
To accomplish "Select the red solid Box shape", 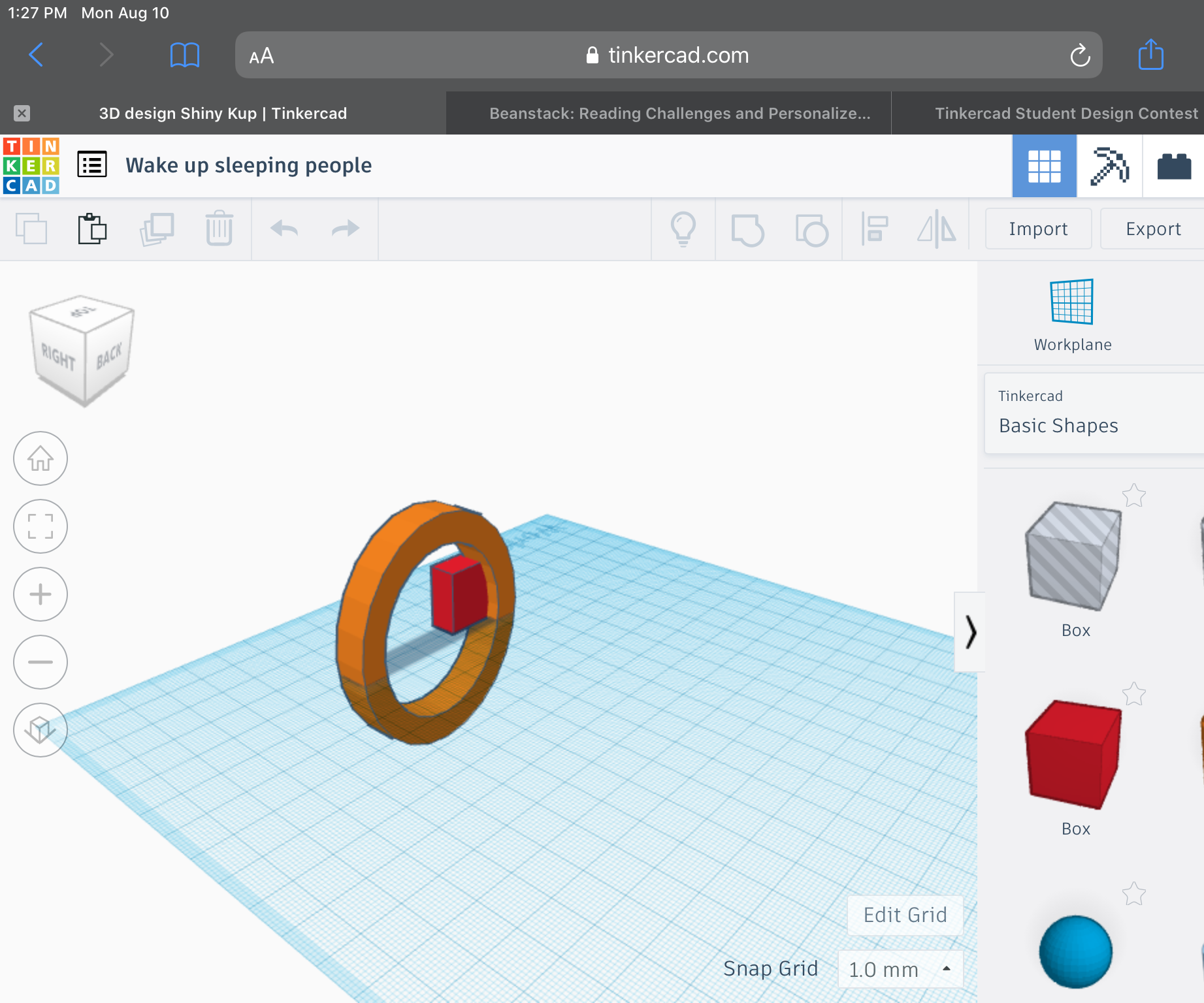I will 1073,755.
